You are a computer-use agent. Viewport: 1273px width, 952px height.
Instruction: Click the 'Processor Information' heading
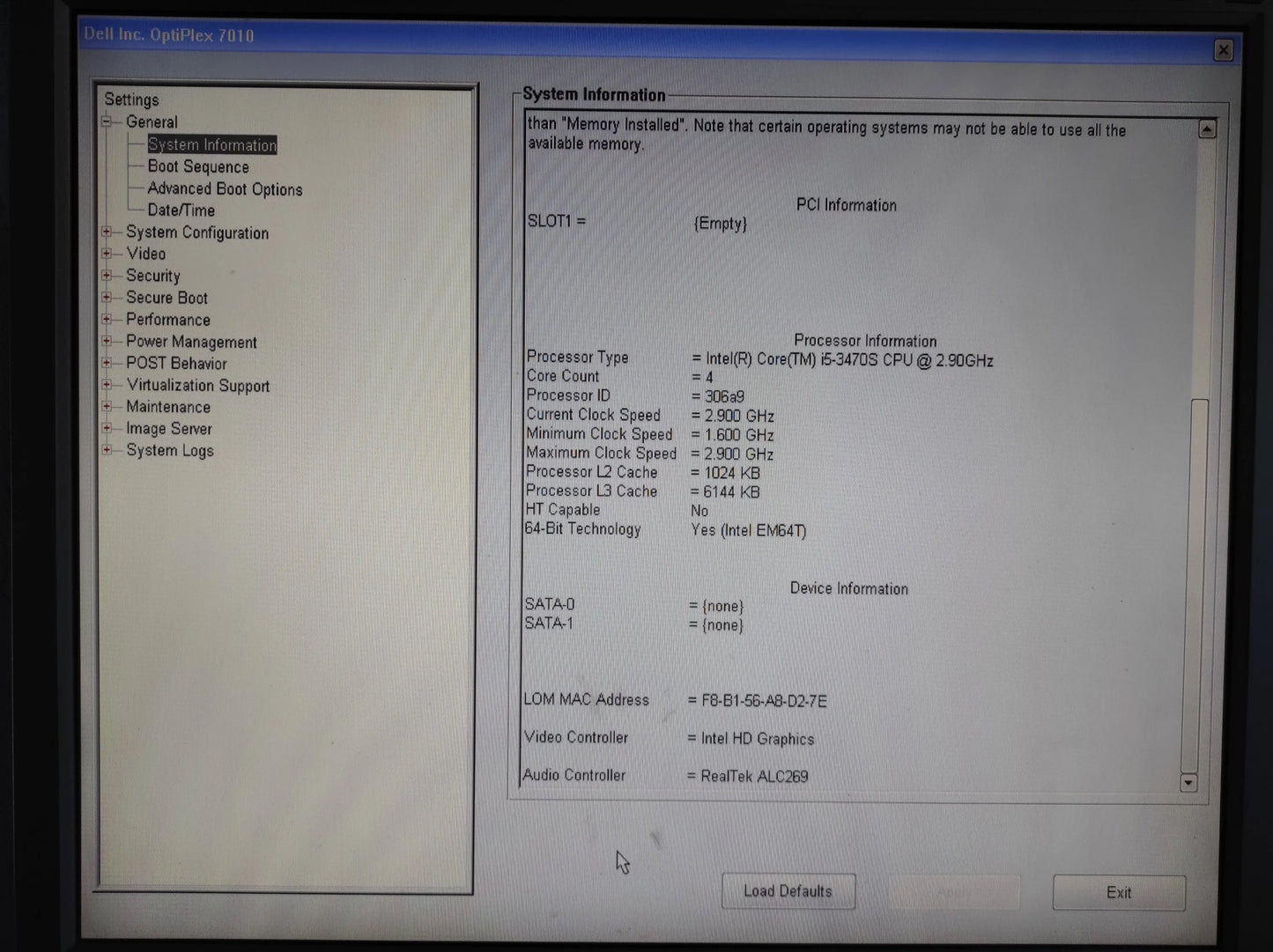865,341
